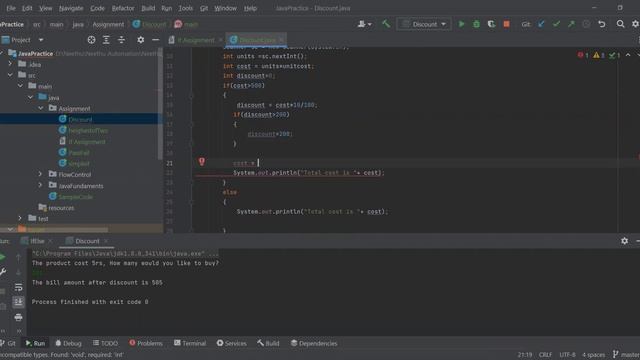
Task: Click the errors count indicator in editor
Action: 583,55
